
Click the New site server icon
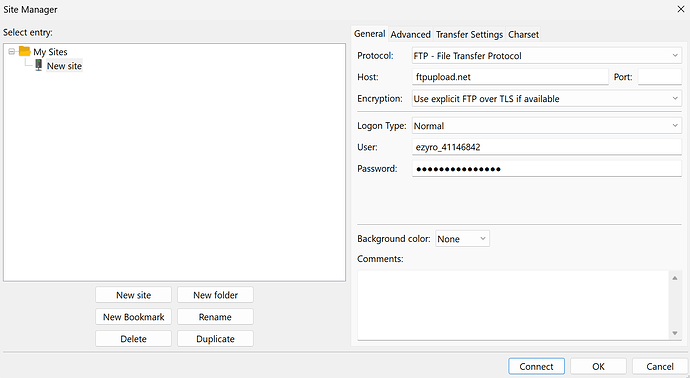[39, 66]
